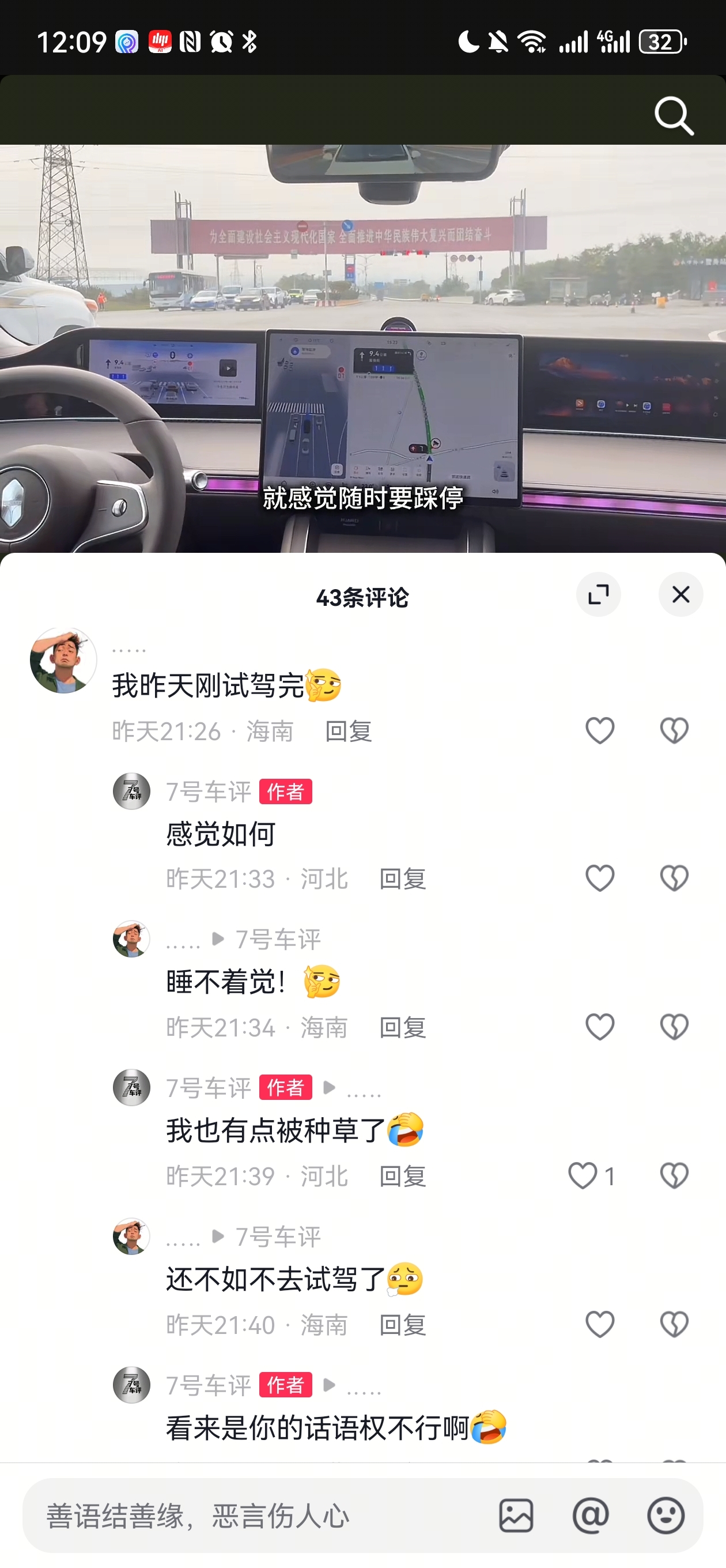
Task: Open the commenter's avatar beside 我昨天刚试驾完
Action: 63,660
